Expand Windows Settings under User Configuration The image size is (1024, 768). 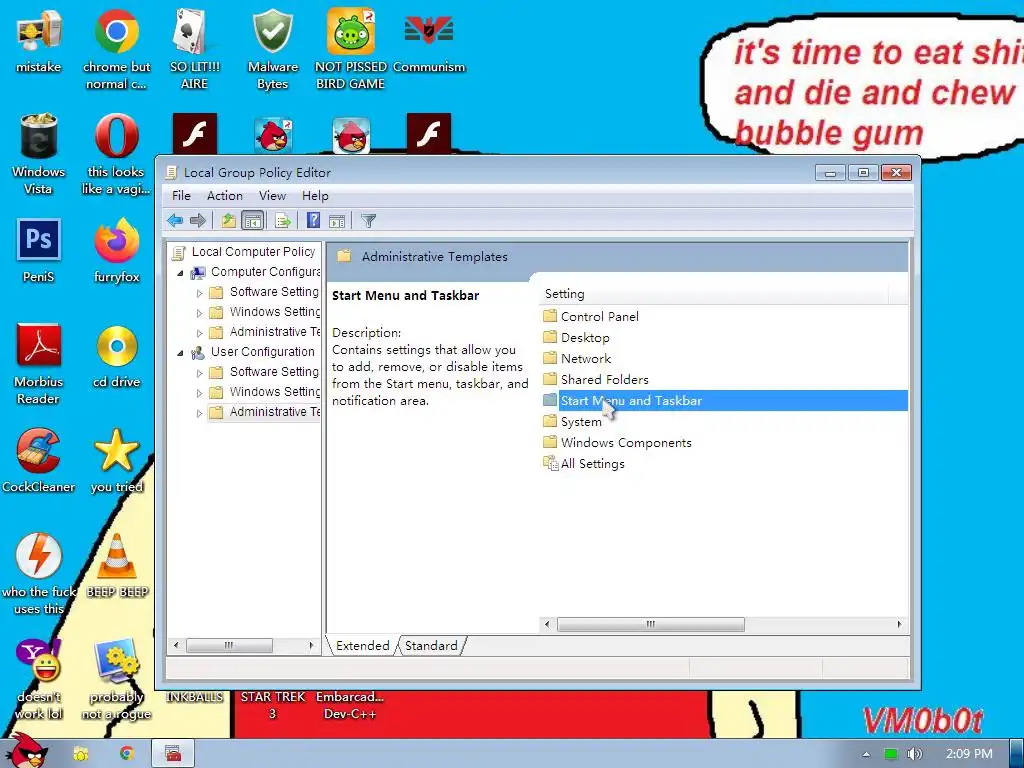(x=199, y=393)
